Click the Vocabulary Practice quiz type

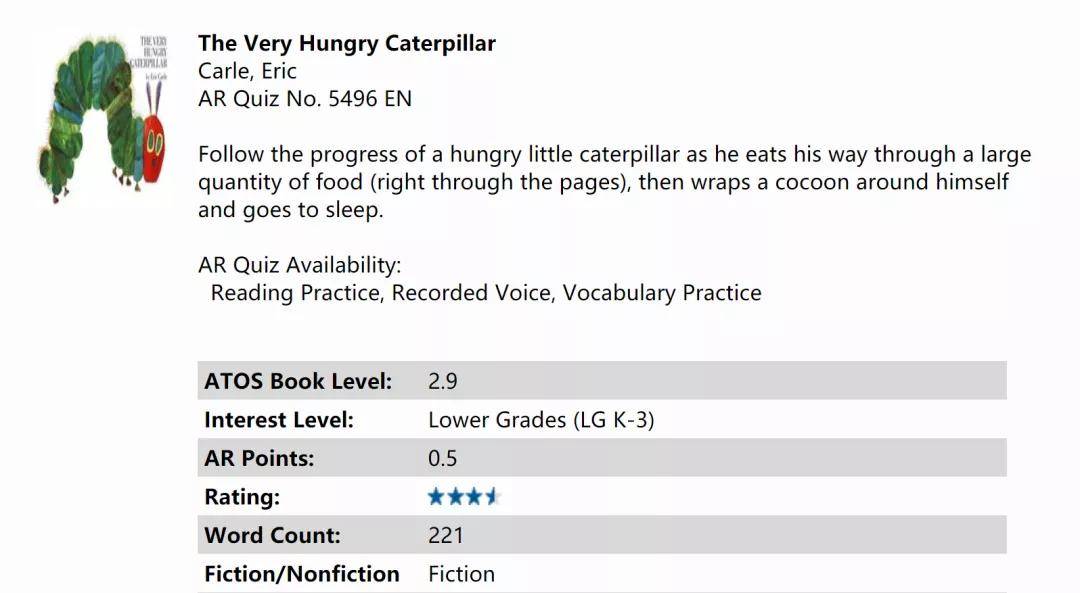[661, 293]
